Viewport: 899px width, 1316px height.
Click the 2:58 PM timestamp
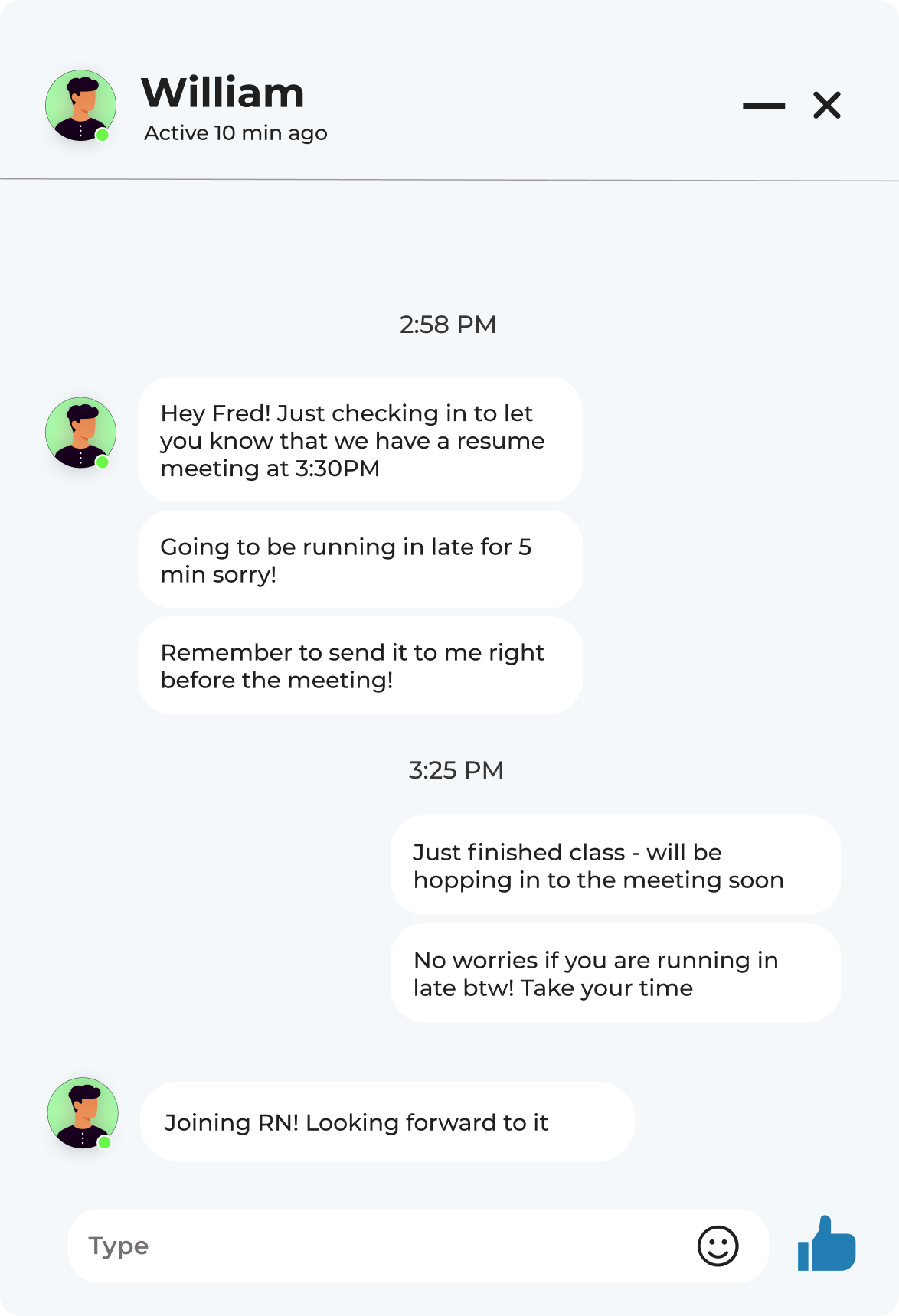[448, 325]
